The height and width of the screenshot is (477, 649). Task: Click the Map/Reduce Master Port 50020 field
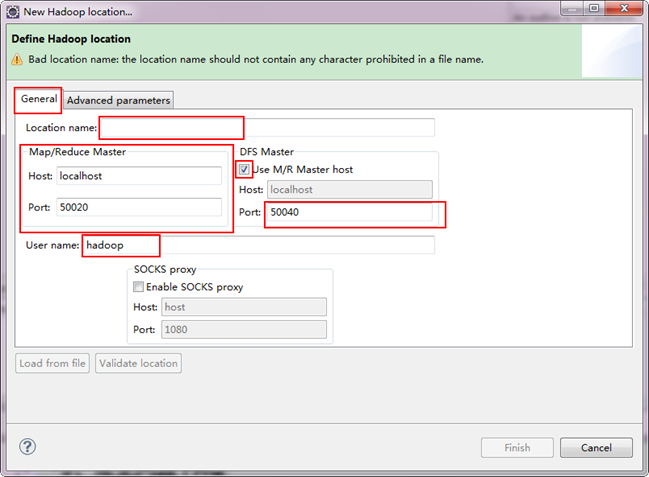pyautogui.click(x=139, y=207)
